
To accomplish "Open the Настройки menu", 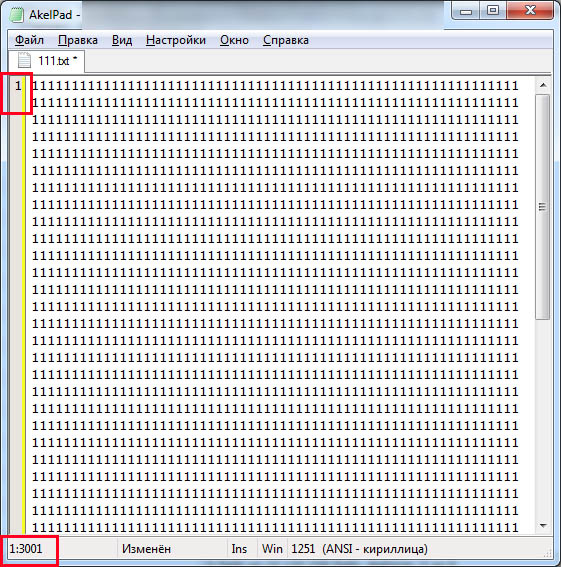I will click(x=176, y=40).
